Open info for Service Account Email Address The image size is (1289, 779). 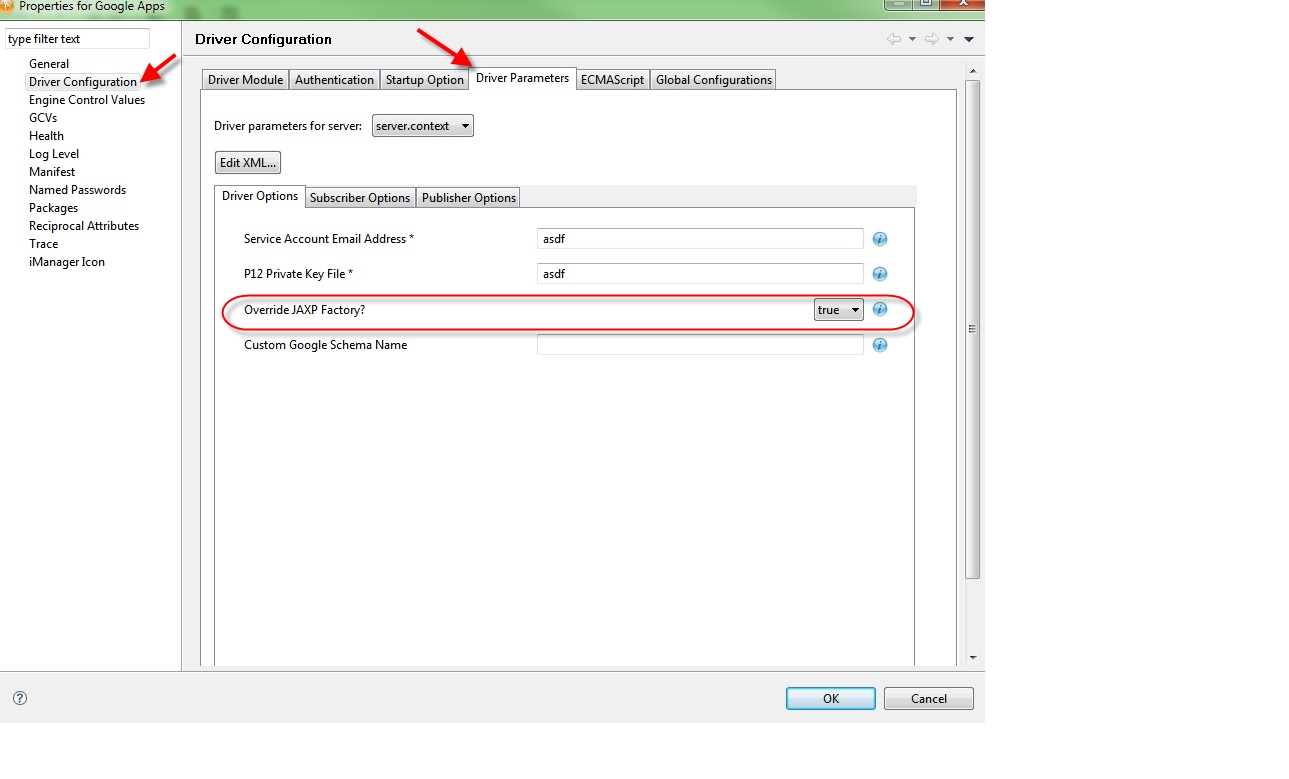[880, 239]
